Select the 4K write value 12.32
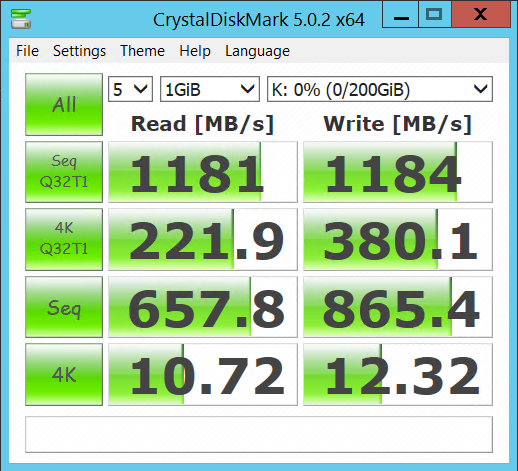This screenshot has width=518, height=471. click(398, 374)
